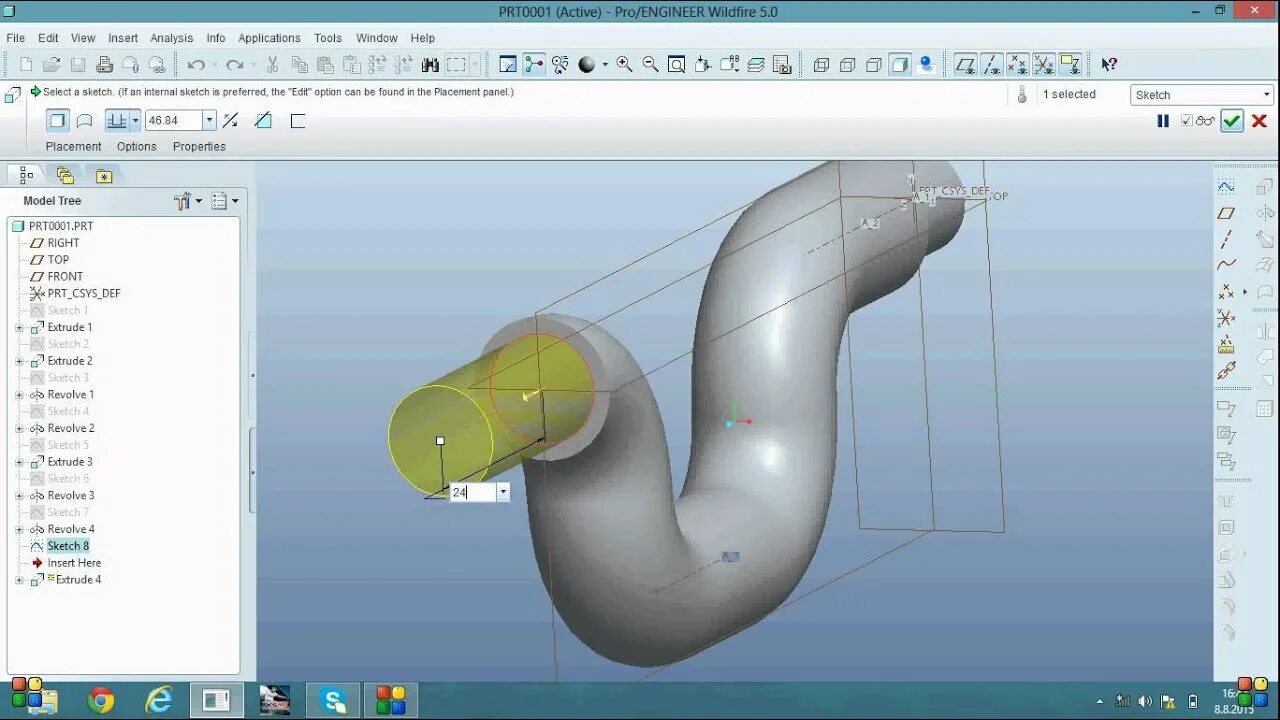Image resolution: width=1280 pixels, height=720 pixels.
Task: Click the Flip depth direction icon
Action: pyautogui.click(x=230, y=120)
